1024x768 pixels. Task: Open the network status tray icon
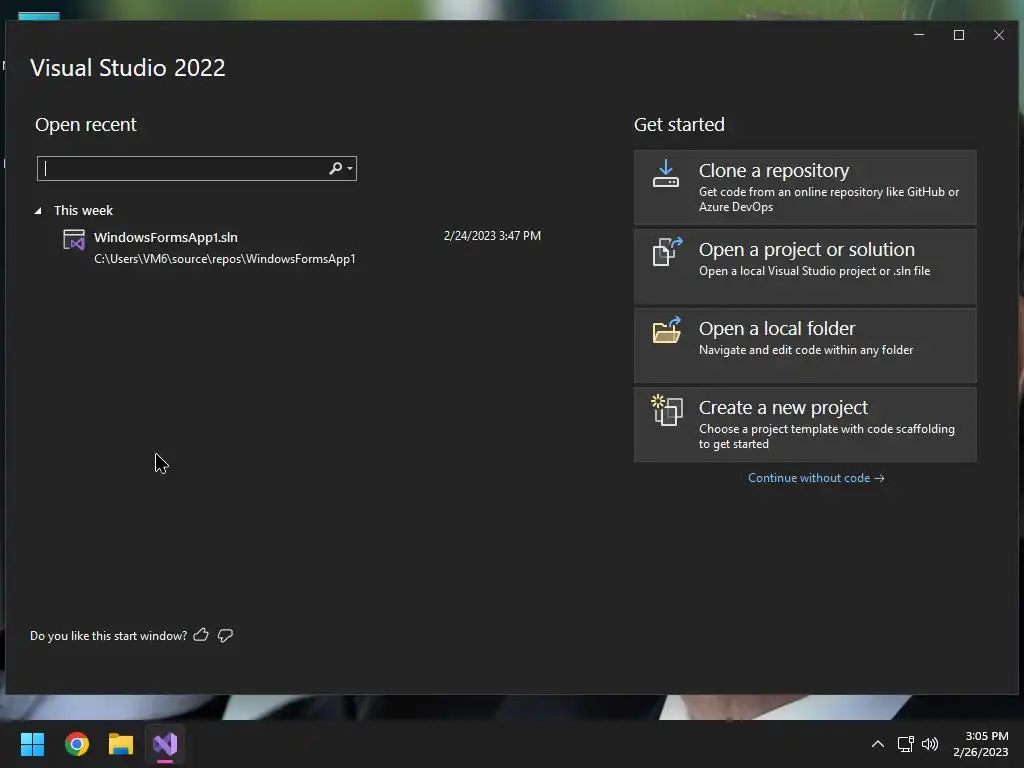coord(905,744)
